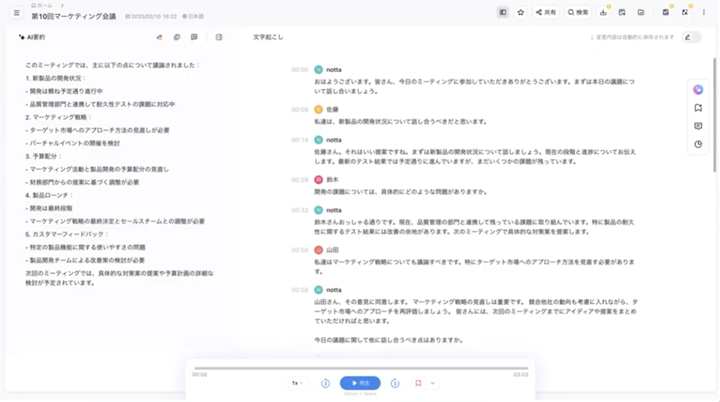Click the speaker name 山田
The image size is (720, 402).
click(332, 250)
